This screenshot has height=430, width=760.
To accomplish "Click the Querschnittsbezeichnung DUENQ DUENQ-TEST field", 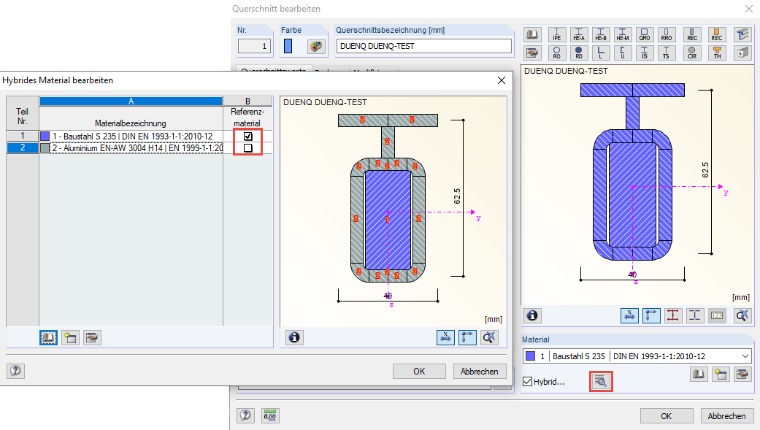I will (424, 46).
